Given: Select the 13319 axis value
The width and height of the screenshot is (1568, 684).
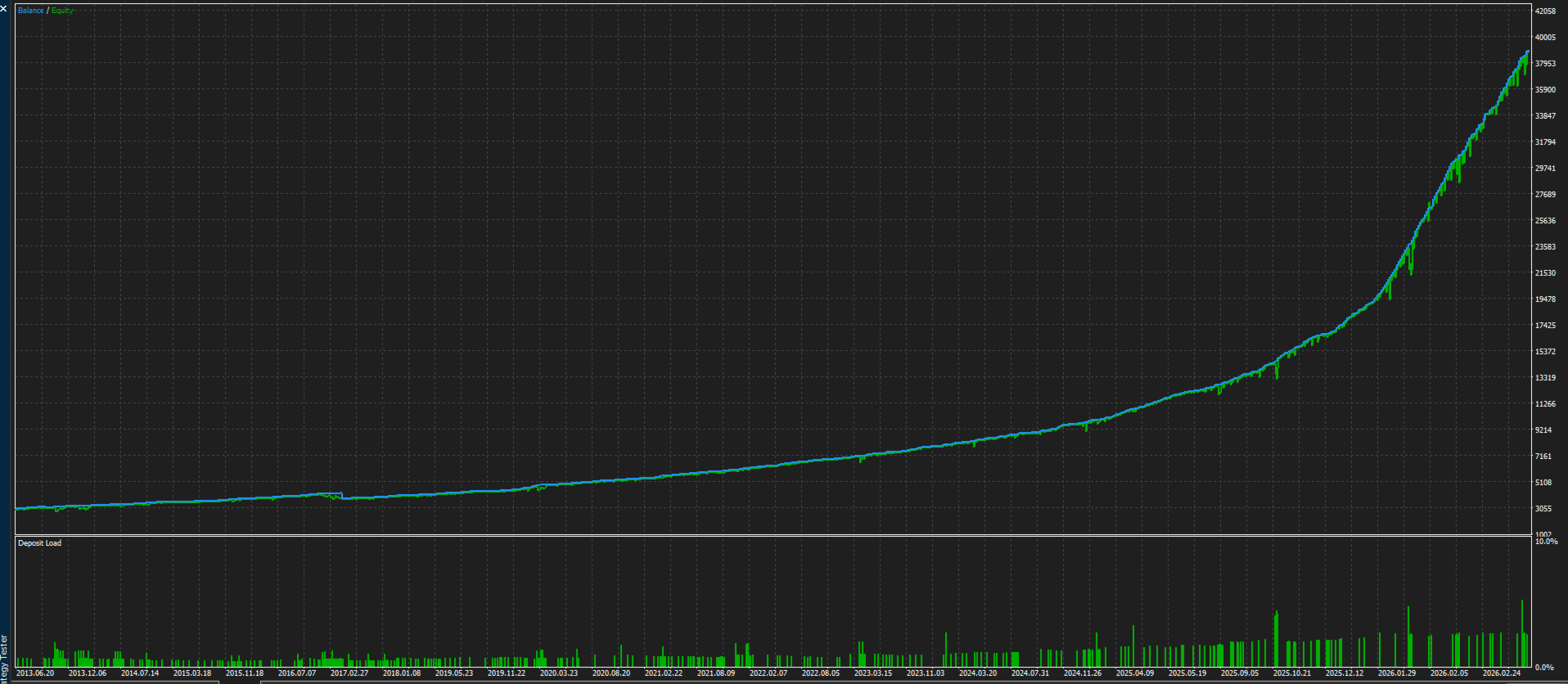Looking at the screenshot, I should (x=1545, y=378).
